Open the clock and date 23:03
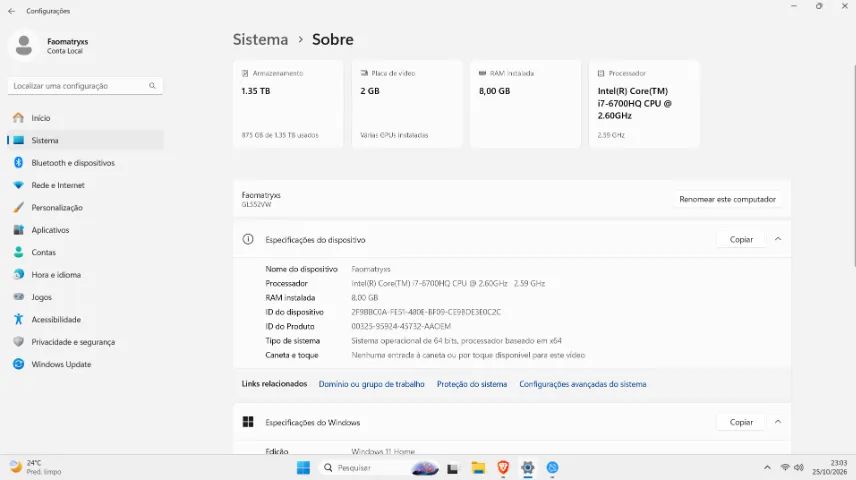The width and height of the screenshot is (856, 480). (x=829, y=467)
